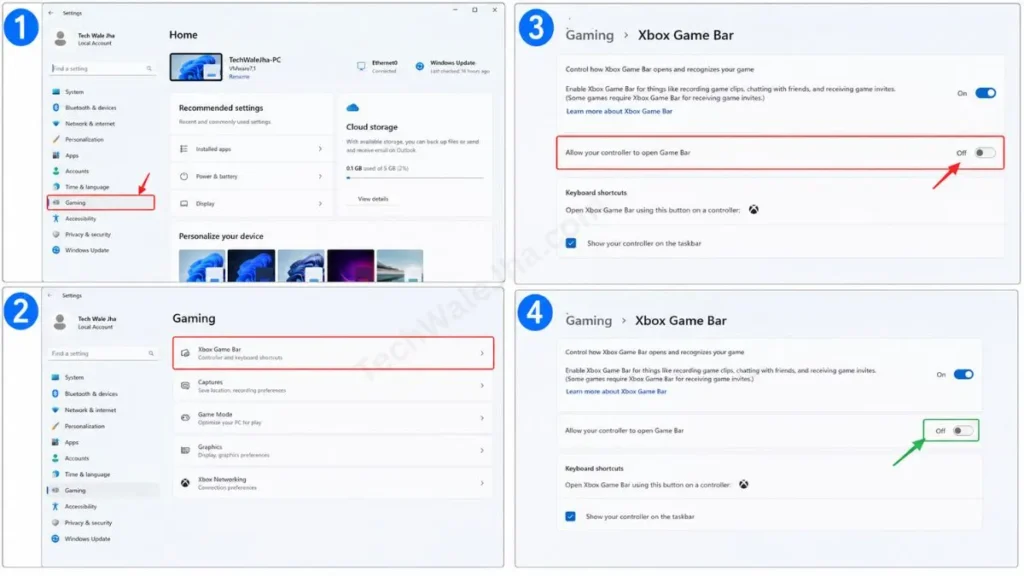Click the Cloud storage cloud icon
The image size is (1024, 576).
point(353,108)
